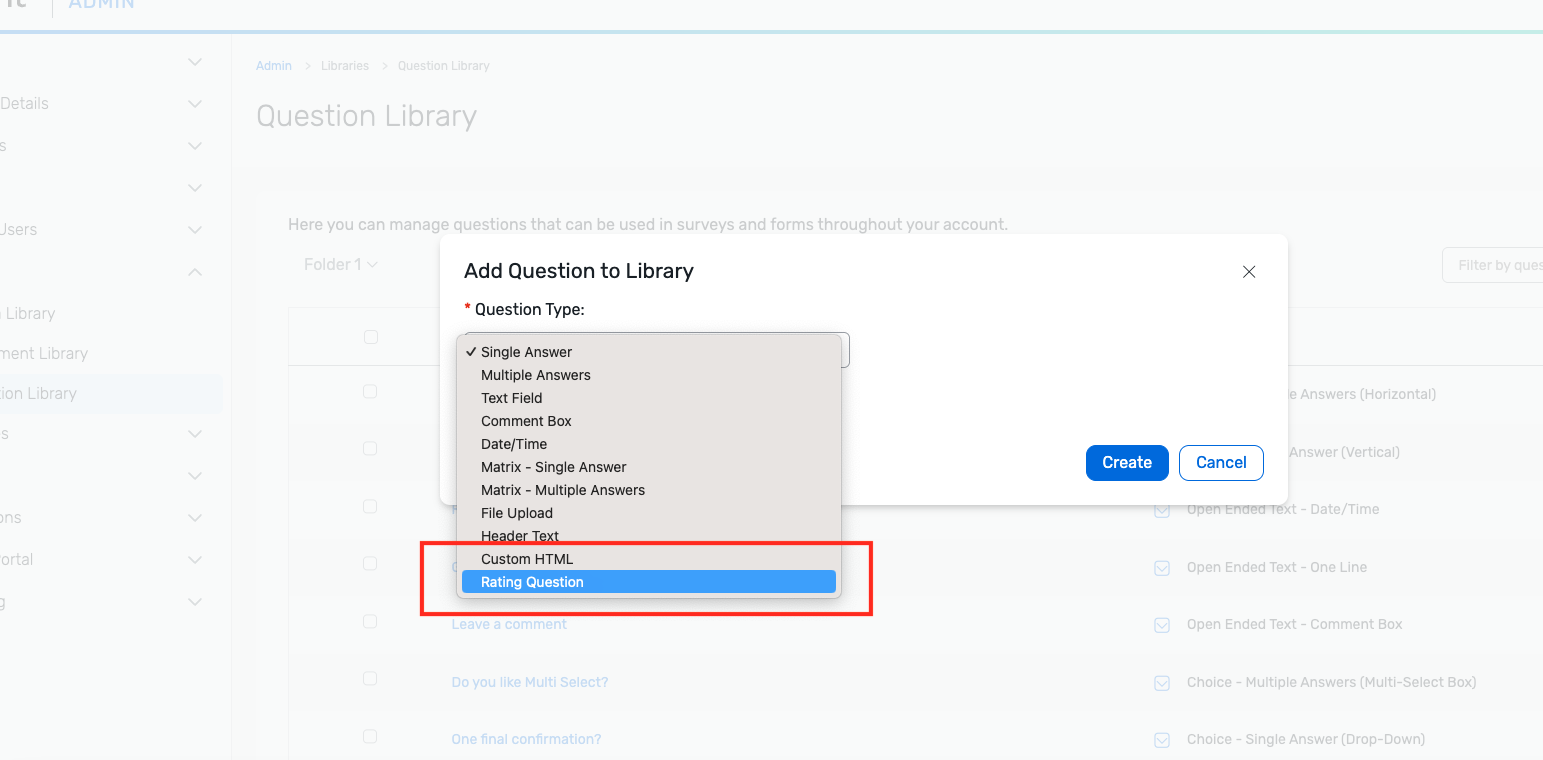Expand the Details sidebar section
The image size is (1543, 760).
click(x=195, y=104)
